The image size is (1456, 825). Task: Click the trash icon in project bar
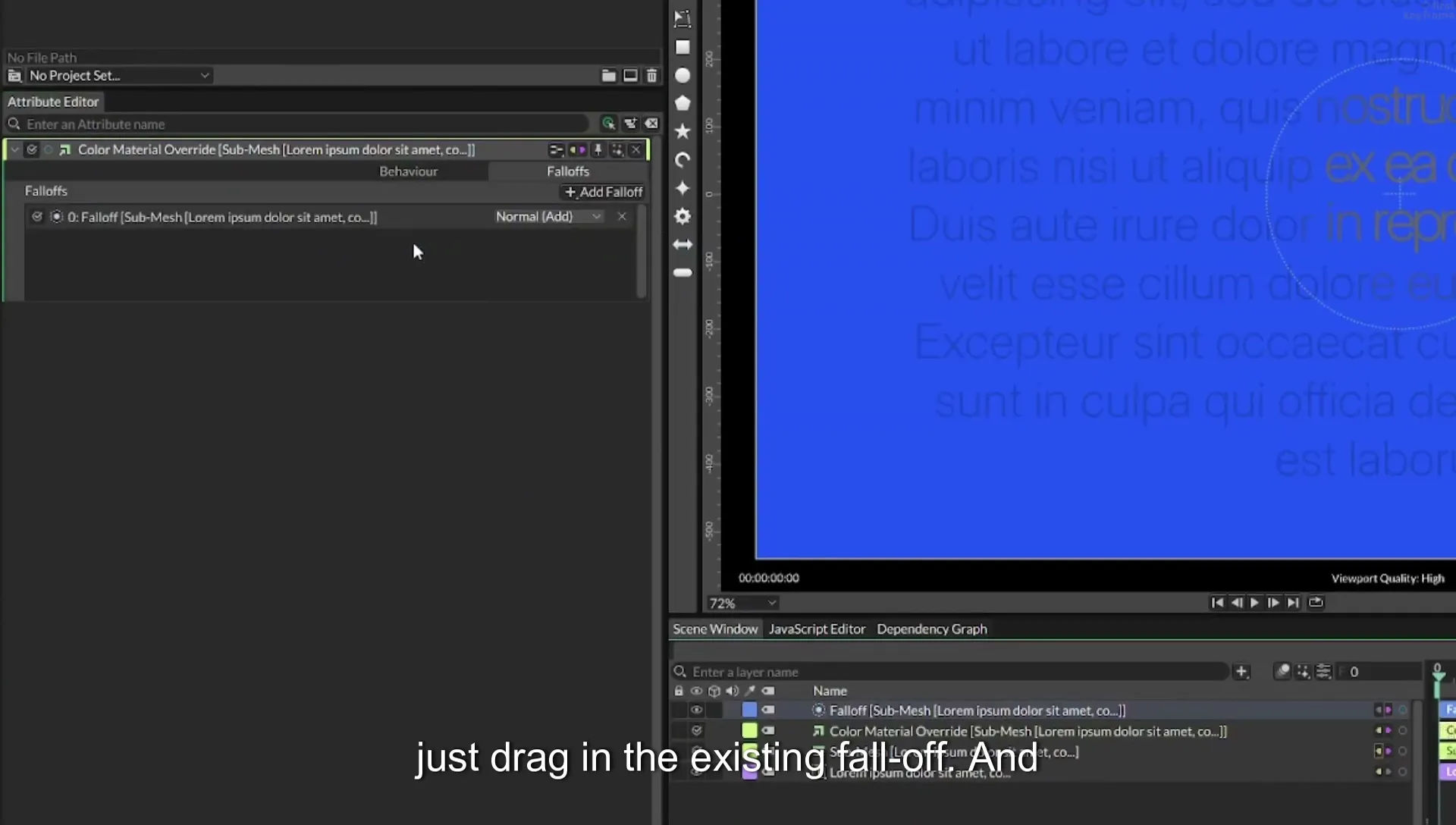coord(651,75)
